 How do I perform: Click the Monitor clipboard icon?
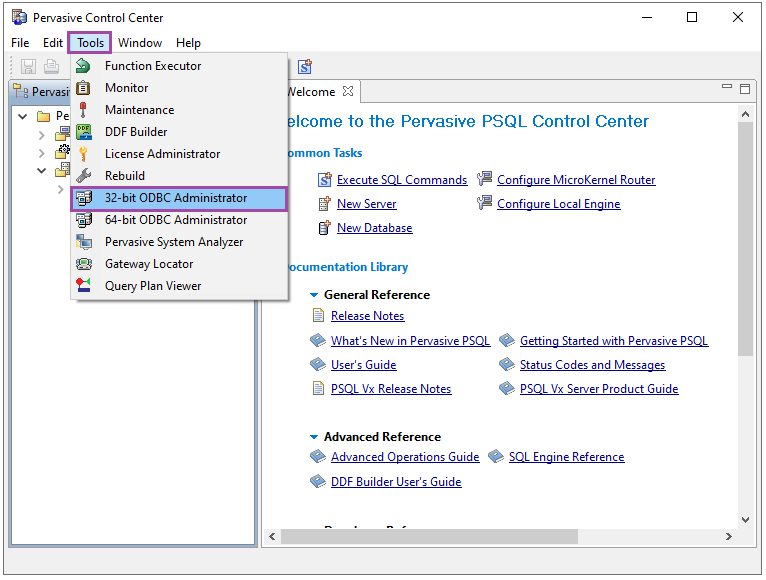[x=84, y=88]
